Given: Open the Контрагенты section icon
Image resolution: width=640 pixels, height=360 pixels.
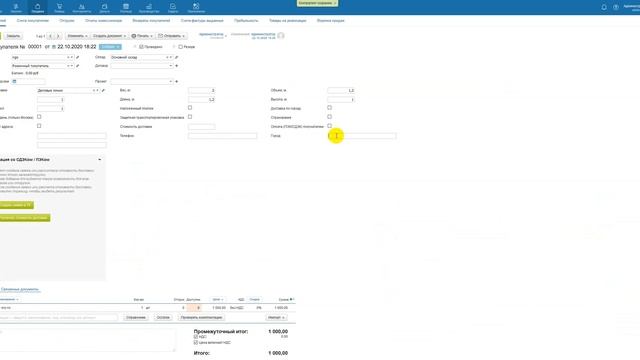Looking at the screenshot, I should click(x=81, y=7).
